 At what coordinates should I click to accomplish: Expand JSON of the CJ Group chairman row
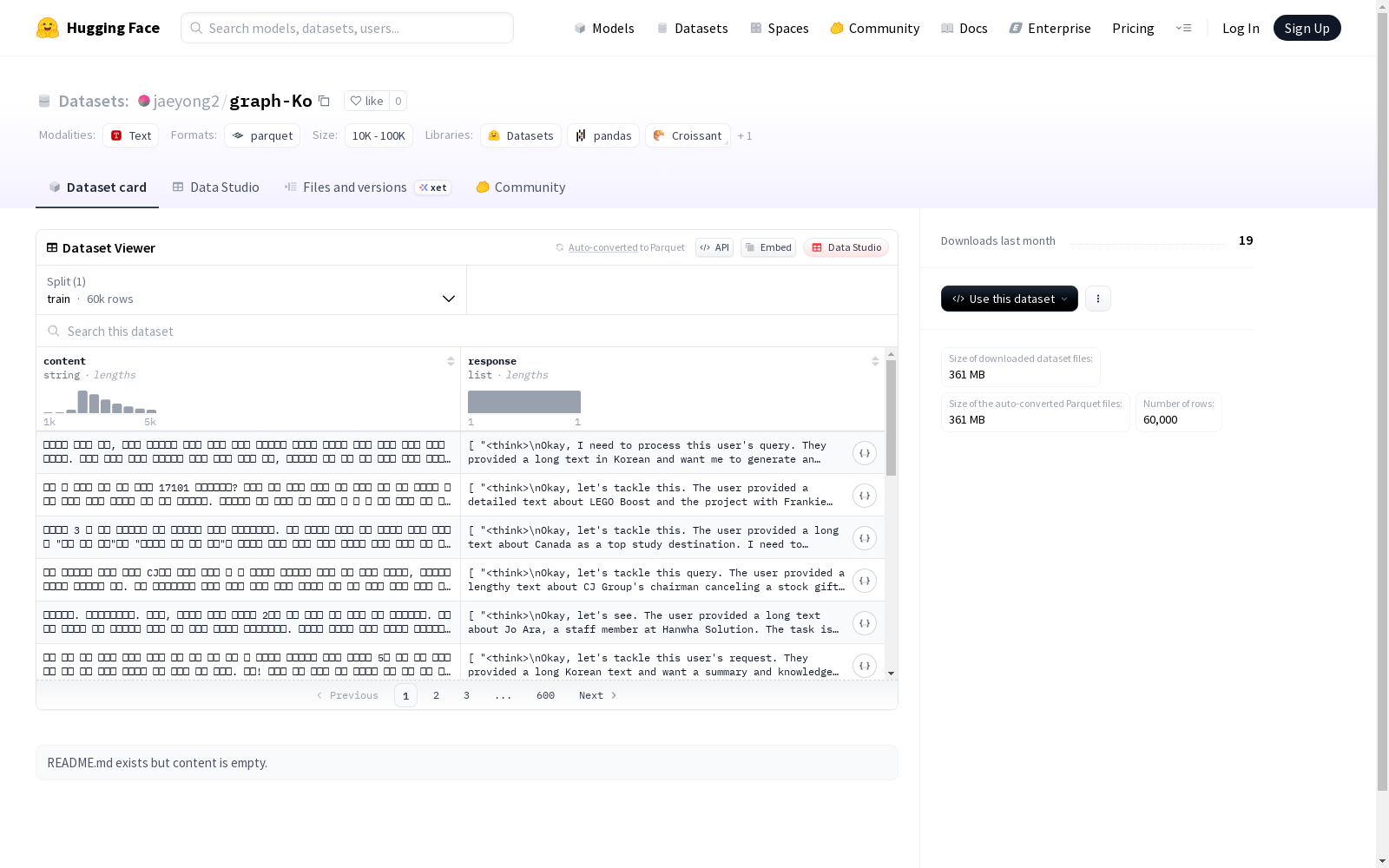point(864,581)
